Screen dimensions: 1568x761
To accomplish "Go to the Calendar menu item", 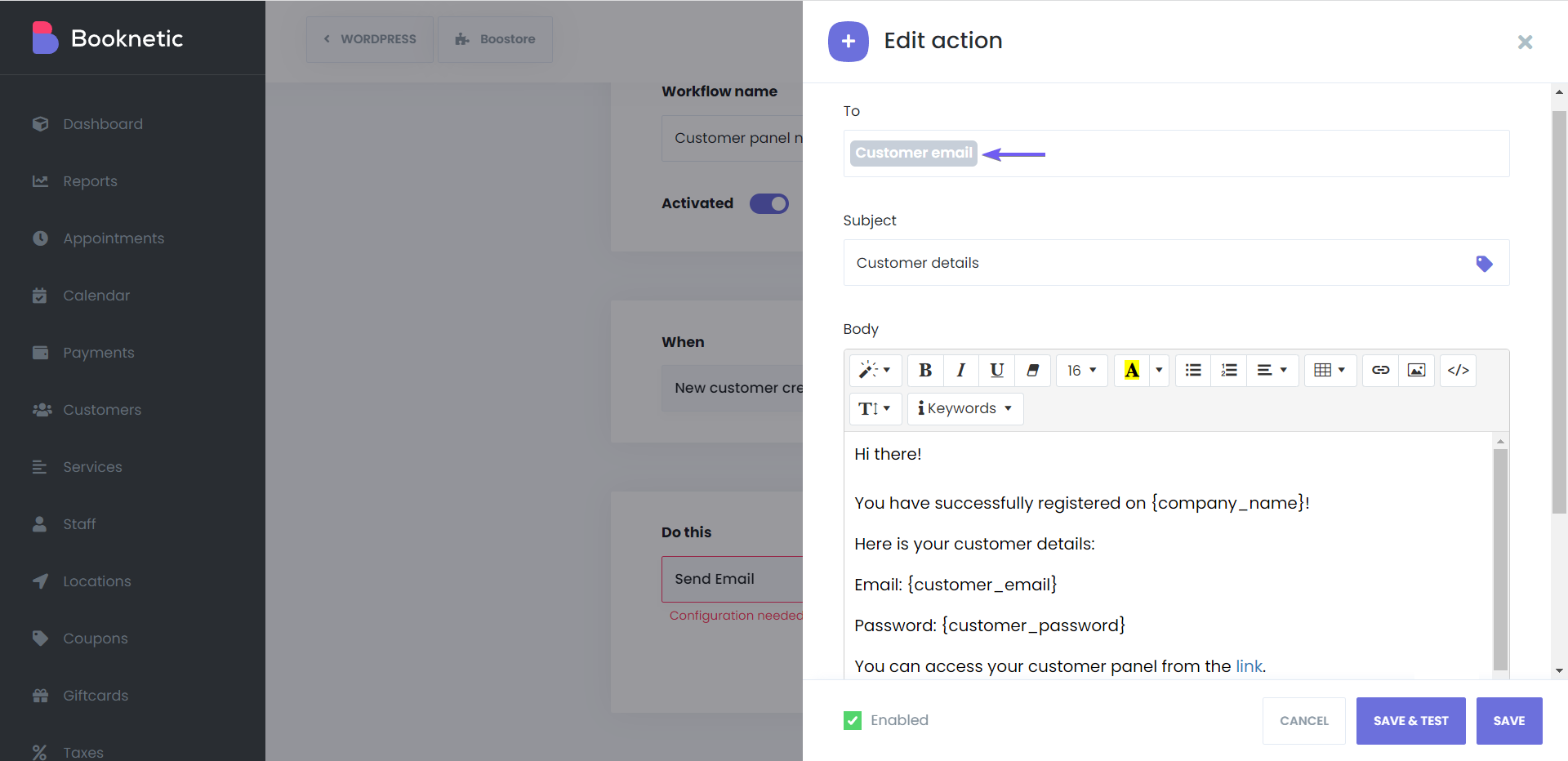I will coord(96,295).
